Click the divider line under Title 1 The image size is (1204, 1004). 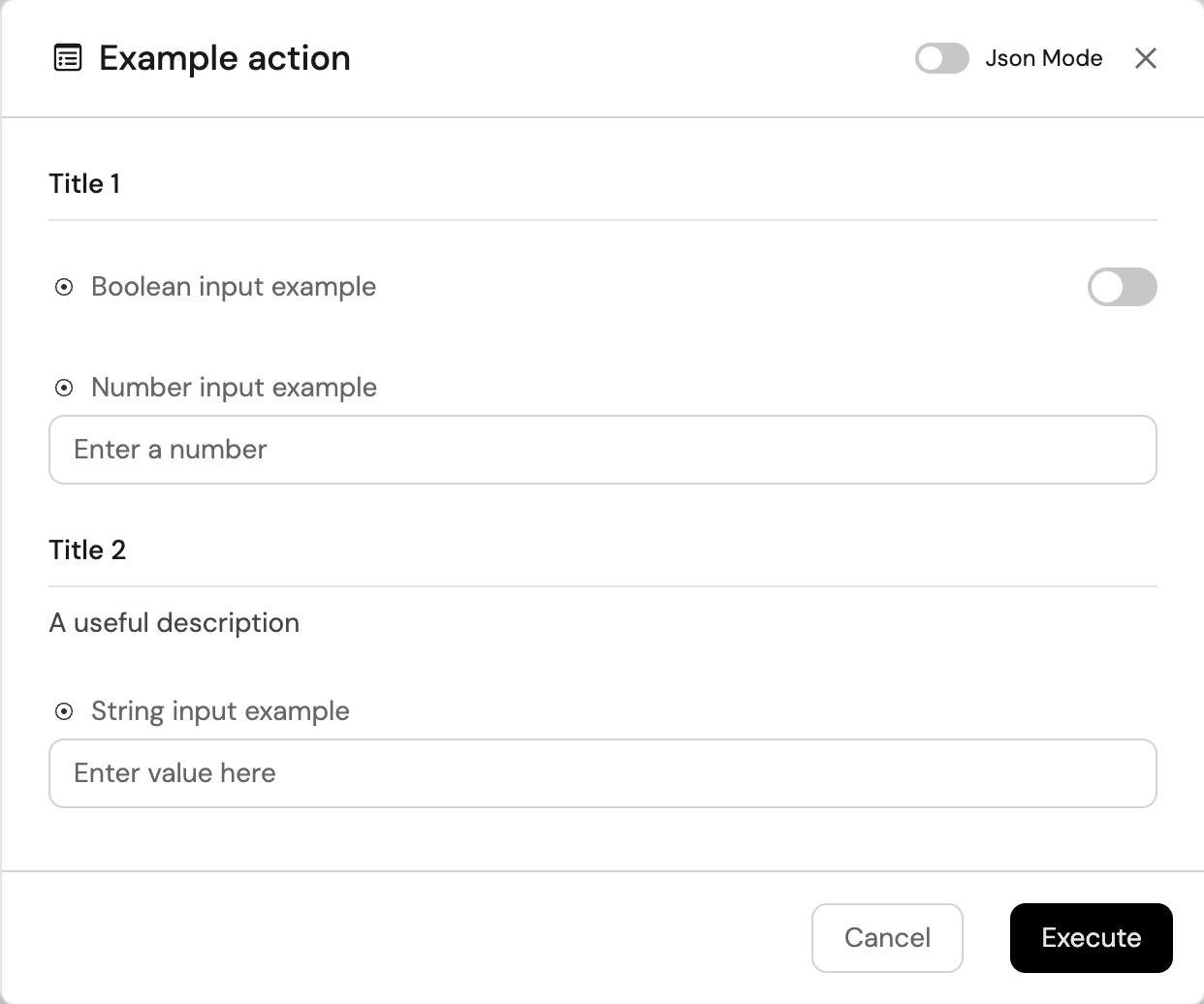coord(602,220)
